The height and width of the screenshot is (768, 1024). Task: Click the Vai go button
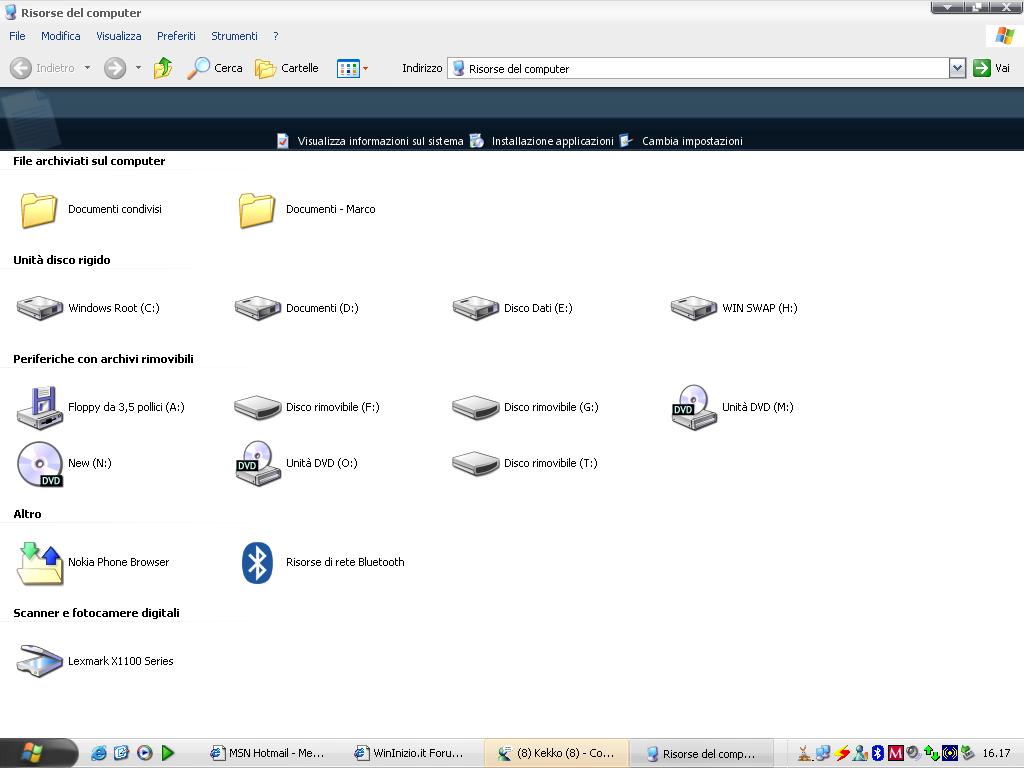click(x=992, y=68)
